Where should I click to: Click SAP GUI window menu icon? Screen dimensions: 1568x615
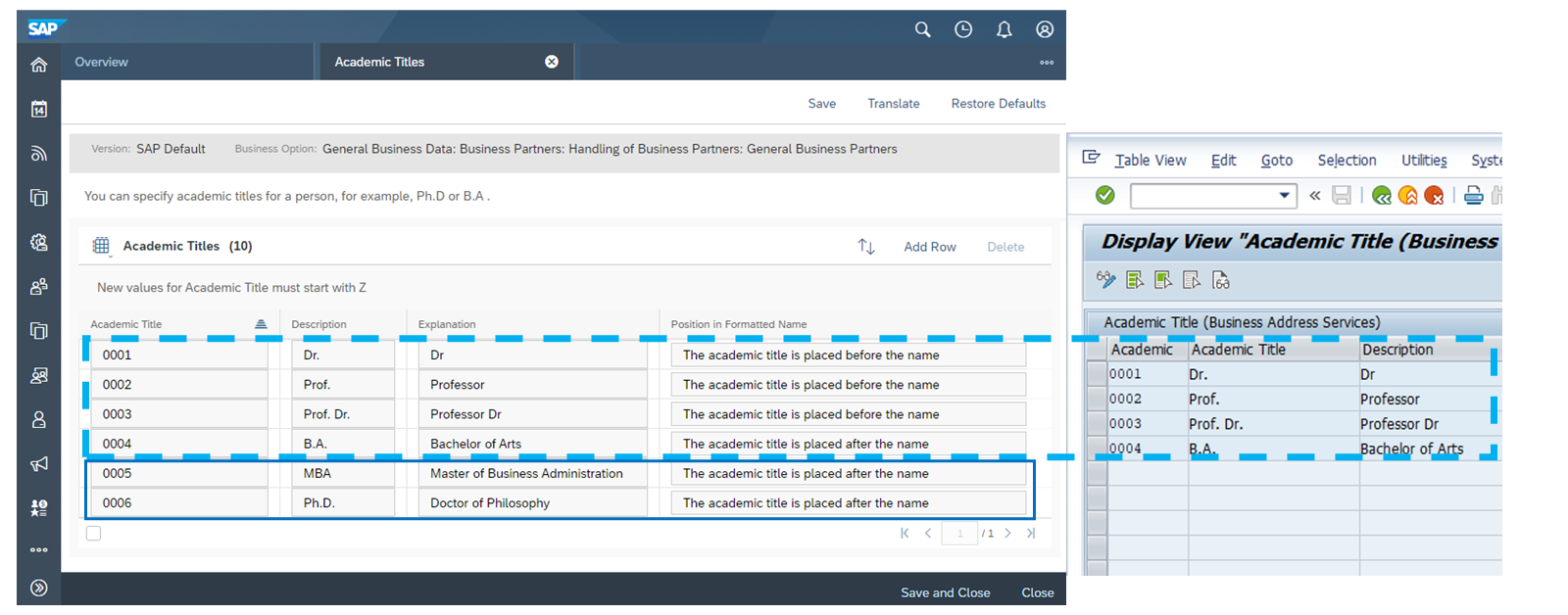click(1091, 158)
